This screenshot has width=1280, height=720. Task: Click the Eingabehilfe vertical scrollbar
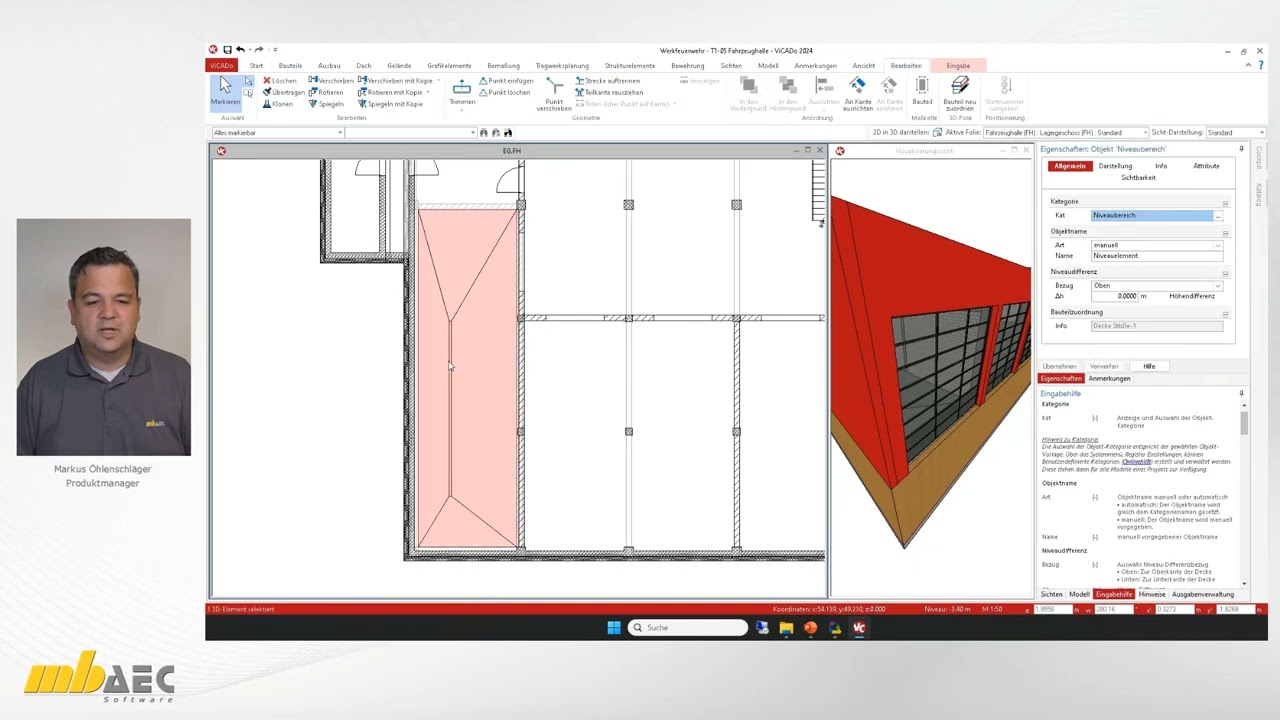click(x=1244, y=492)
